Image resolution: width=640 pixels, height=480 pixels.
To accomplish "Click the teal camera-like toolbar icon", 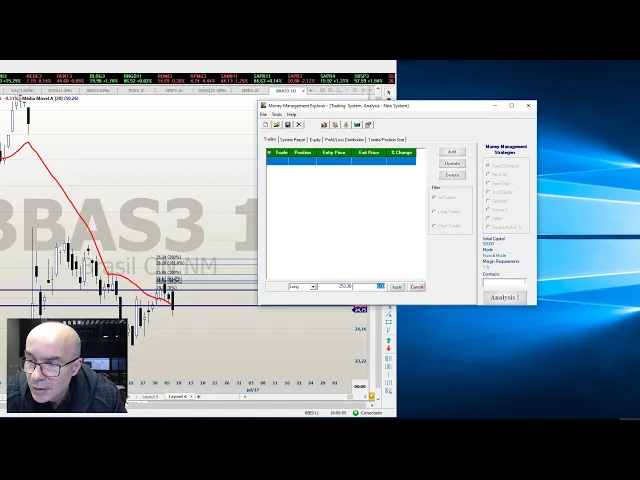I will (357, 125).
